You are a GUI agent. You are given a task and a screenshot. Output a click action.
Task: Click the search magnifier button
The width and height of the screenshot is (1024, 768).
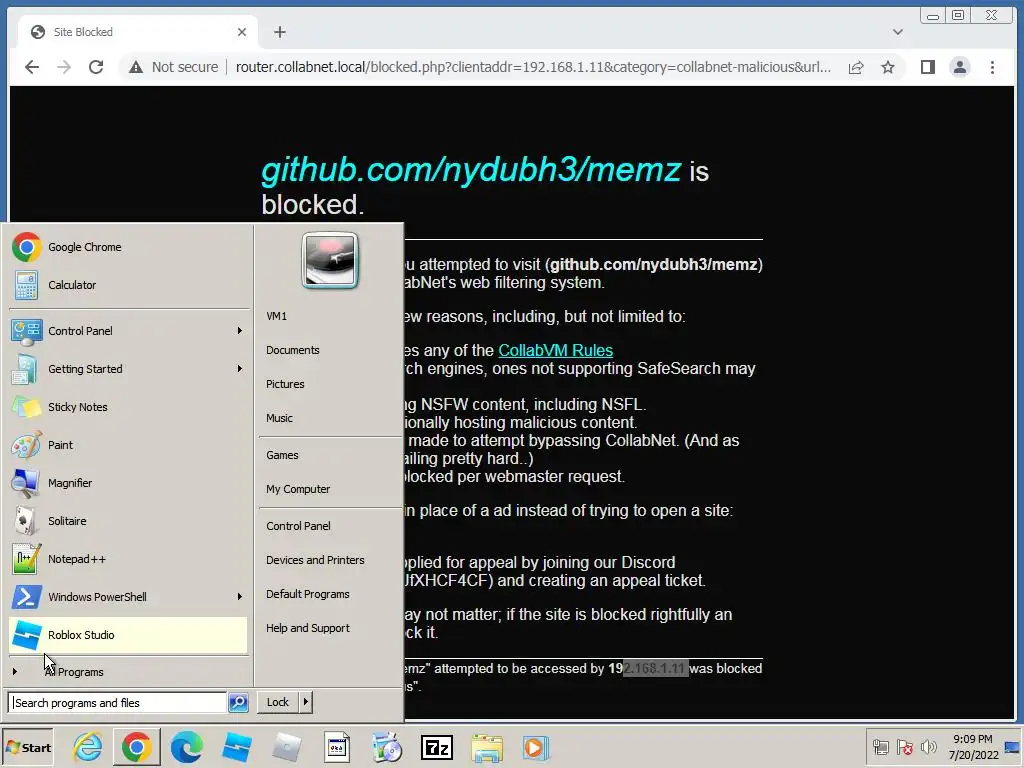tap(238, 703)
